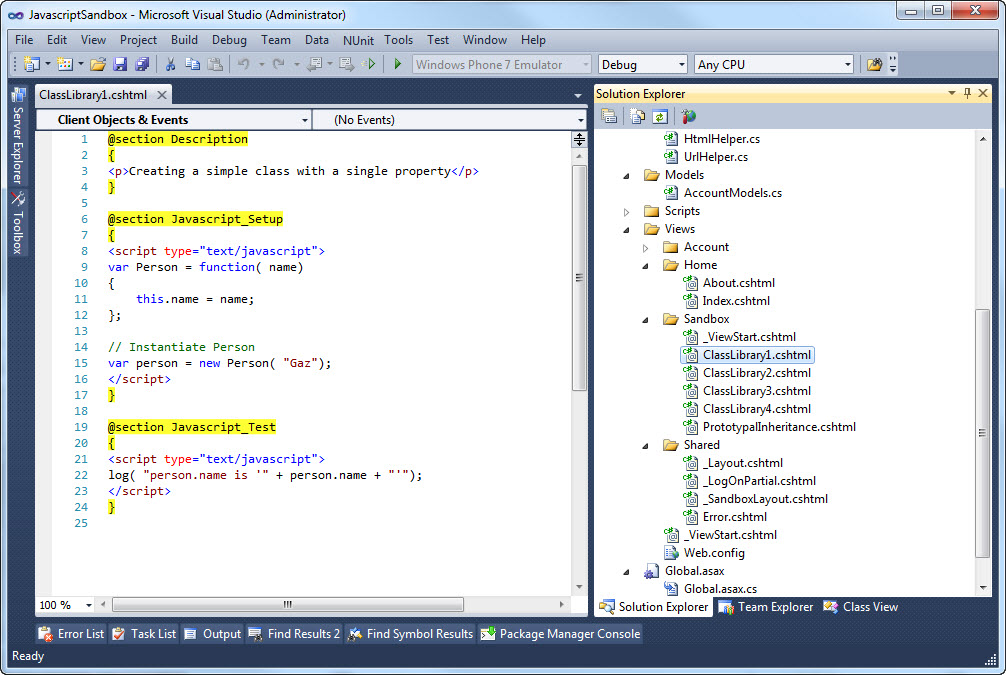Select ClassLibrary2.cshtml in Solution Explorer

756,373
